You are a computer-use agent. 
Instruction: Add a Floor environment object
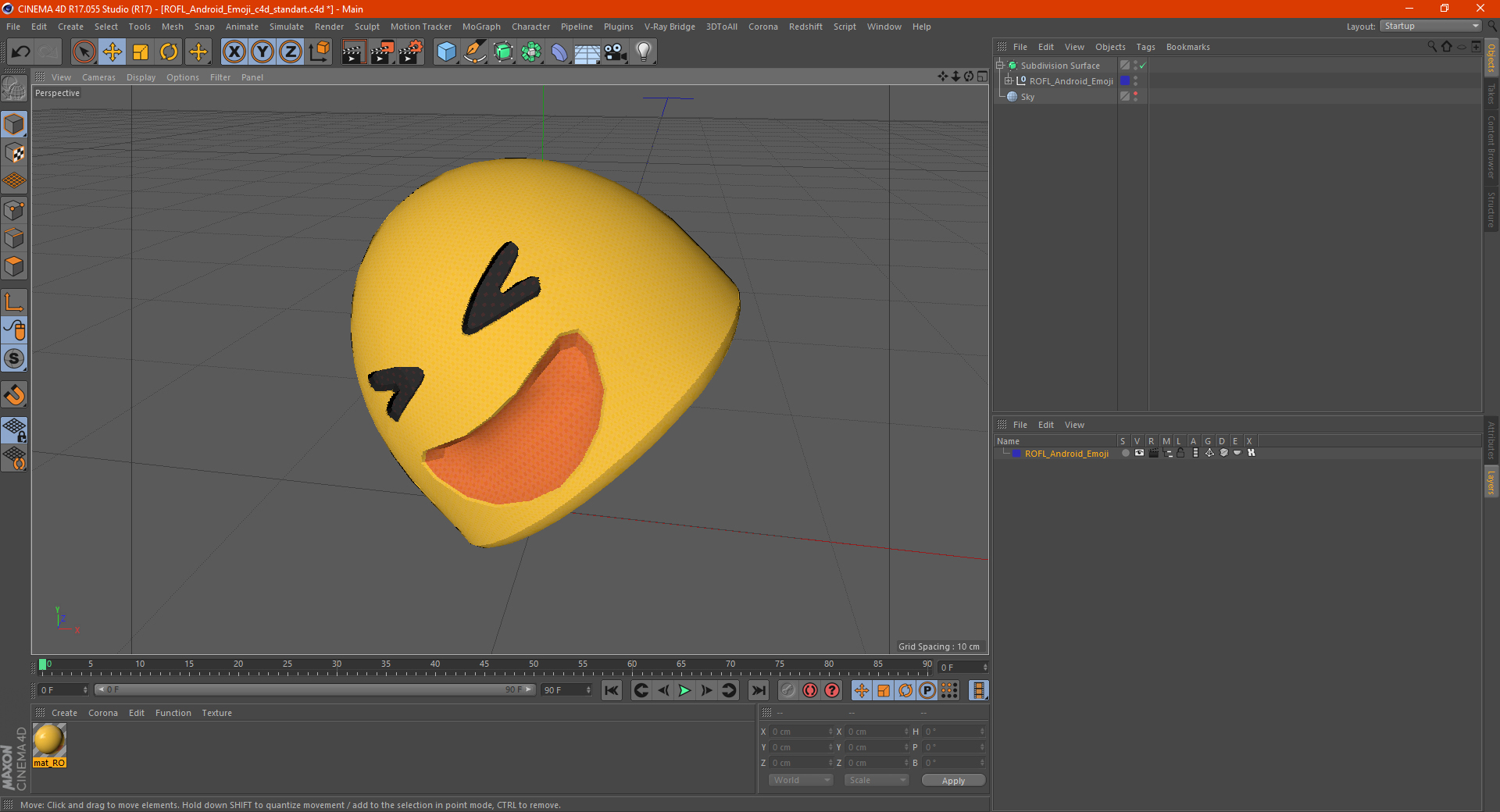587,52
